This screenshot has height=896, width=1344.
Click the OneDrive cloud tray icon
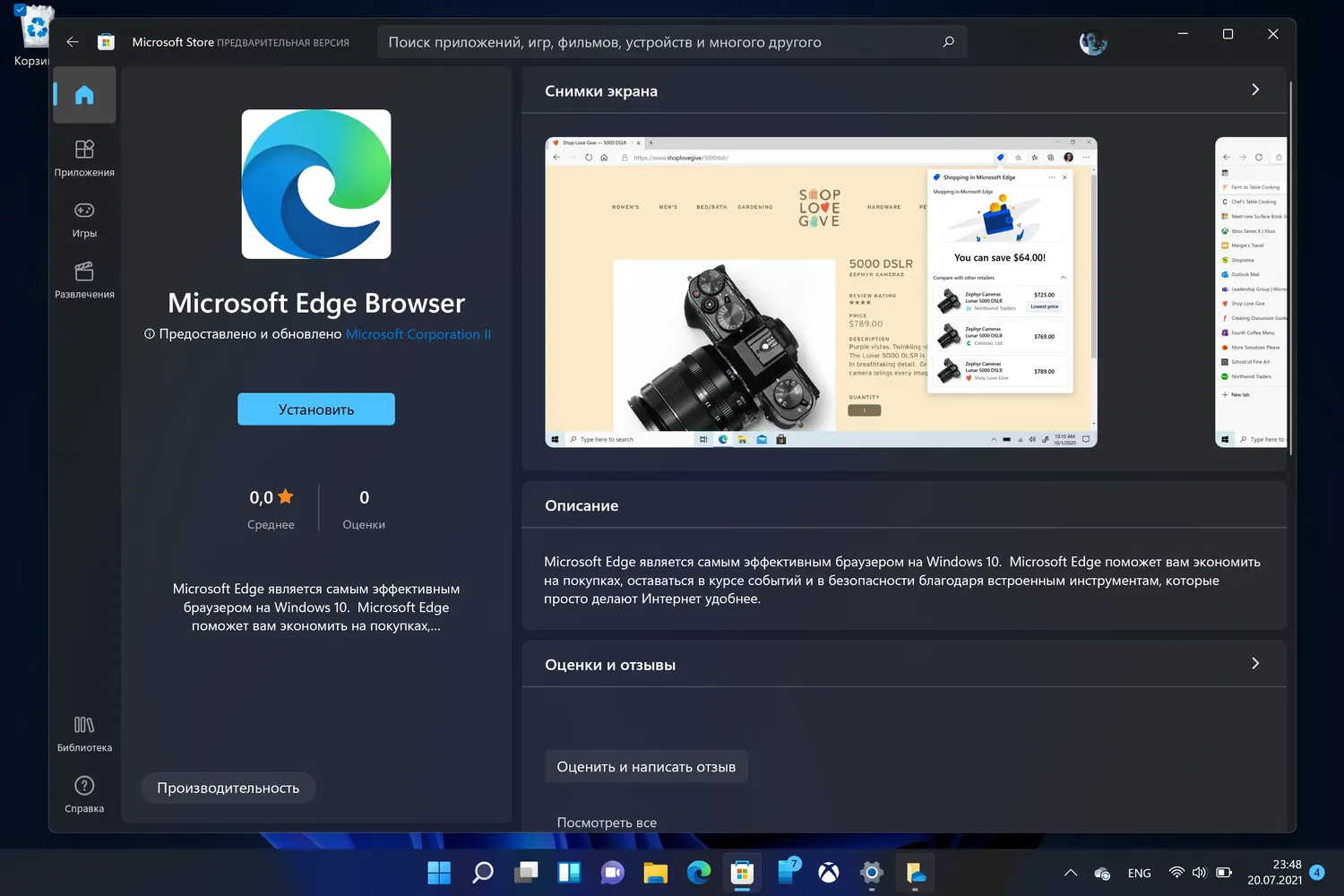tap(1102, 873)
